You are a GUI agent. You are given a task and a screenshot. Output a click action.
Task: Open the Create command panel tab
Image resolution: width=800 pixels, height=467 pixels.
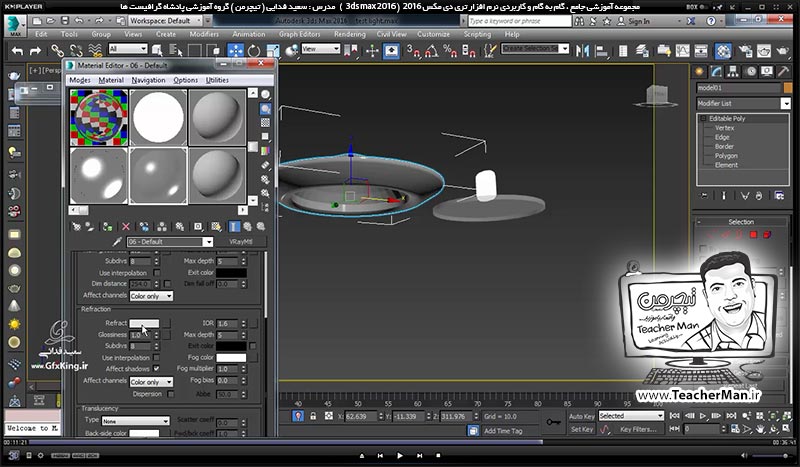[x=699, y=71]
